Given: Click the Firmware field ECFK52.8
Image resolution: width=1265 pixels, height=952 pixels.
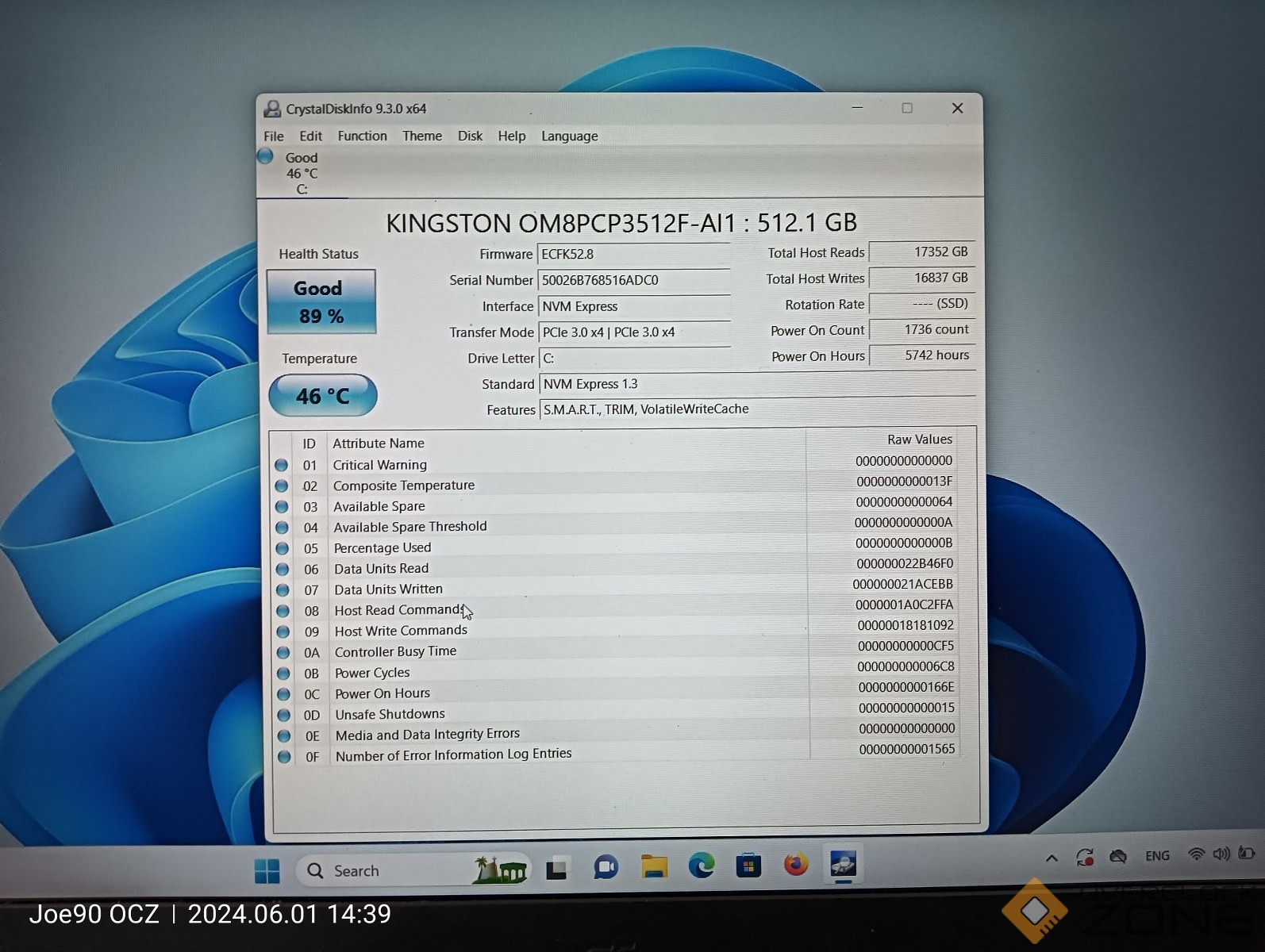Looking at the screenshot, I should (633, 254).
